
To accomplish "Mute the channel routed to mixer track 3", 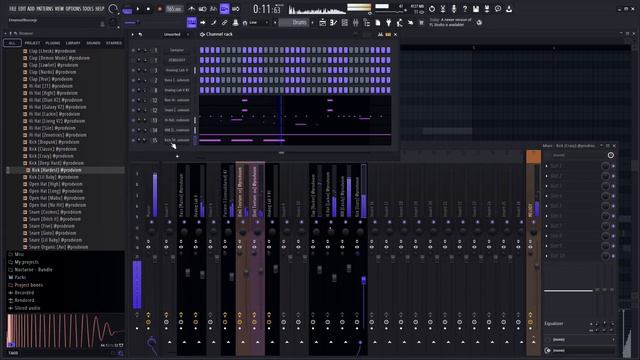I will [x=133, y=70].
